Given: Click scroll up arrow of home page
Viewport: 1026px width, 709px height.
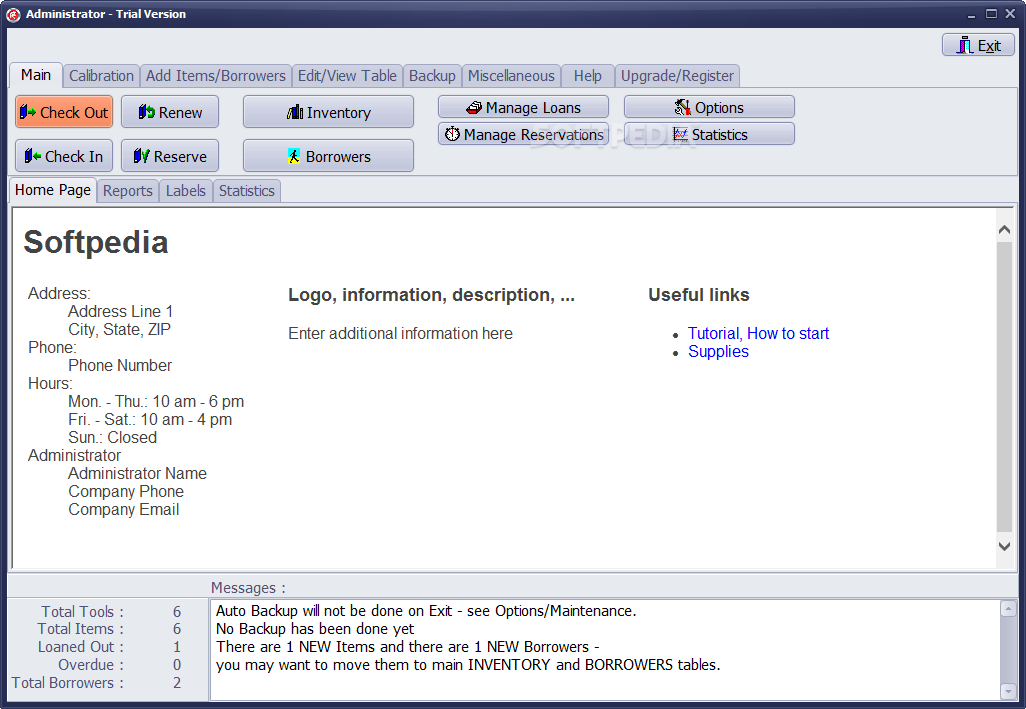Looking at the screenshot, I should [x=1004, y=230].
